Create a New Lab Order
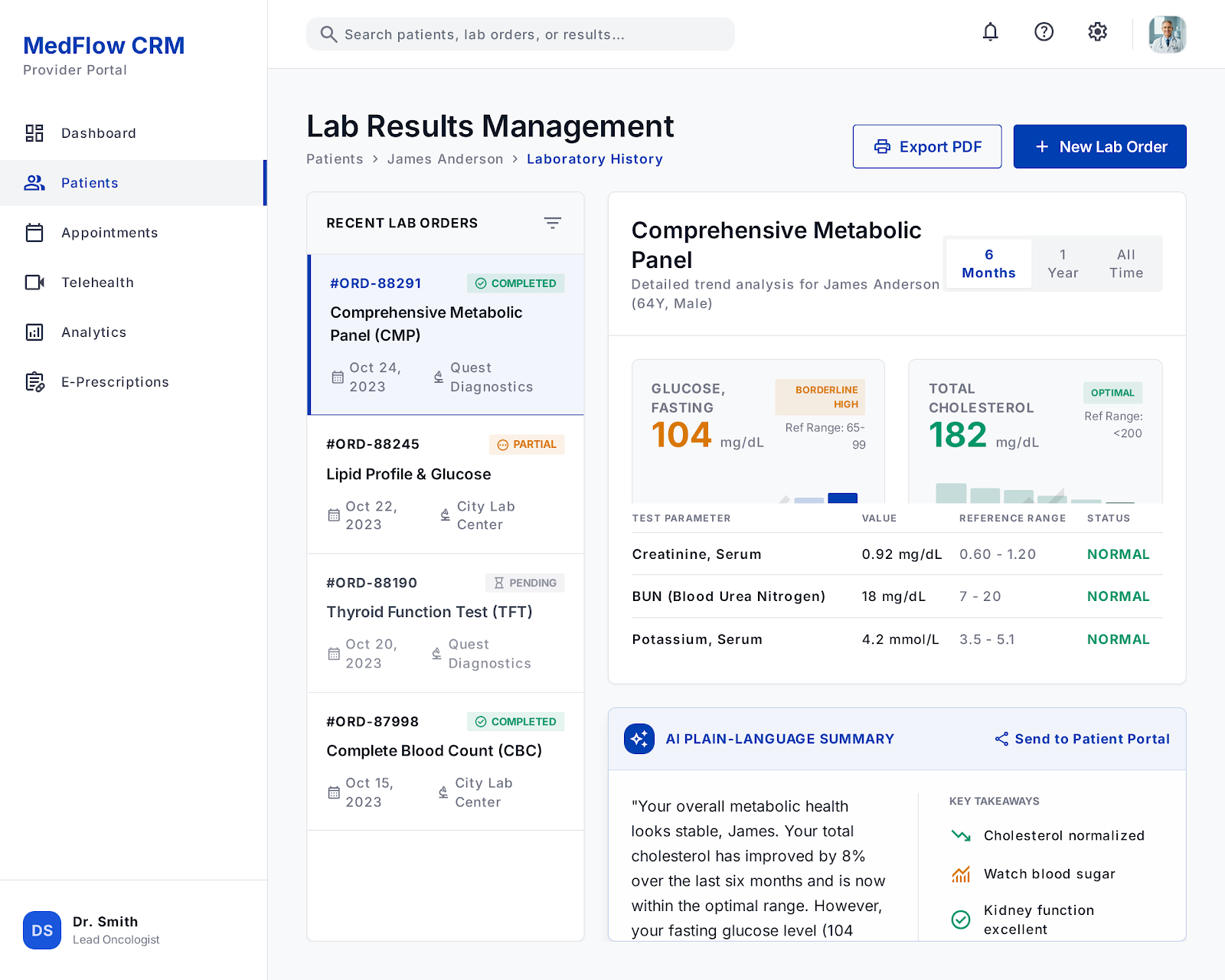 pyautogui.click(x=1099, y=146)
